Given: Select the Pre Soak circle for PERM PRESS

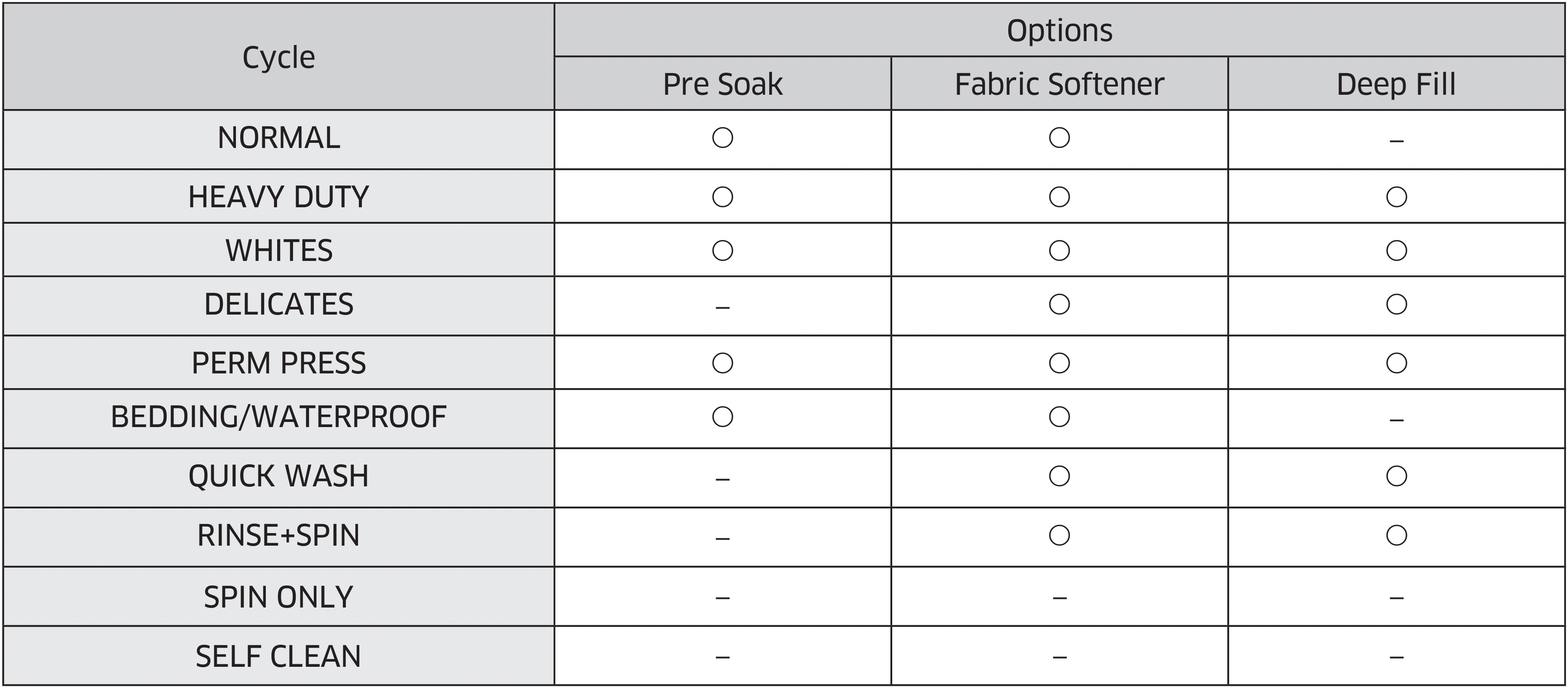Looking at the screenshot, I should 723,363.
